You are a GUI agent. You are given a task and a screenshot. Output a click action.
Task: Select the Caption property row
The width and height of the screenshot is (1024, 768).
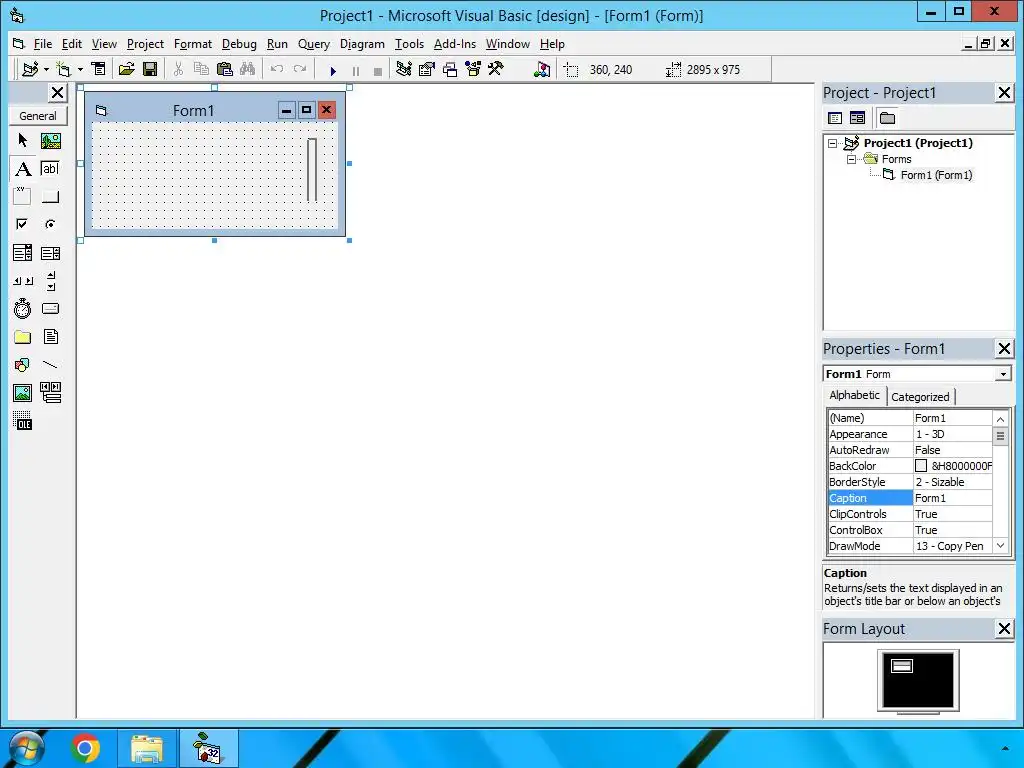910,498
